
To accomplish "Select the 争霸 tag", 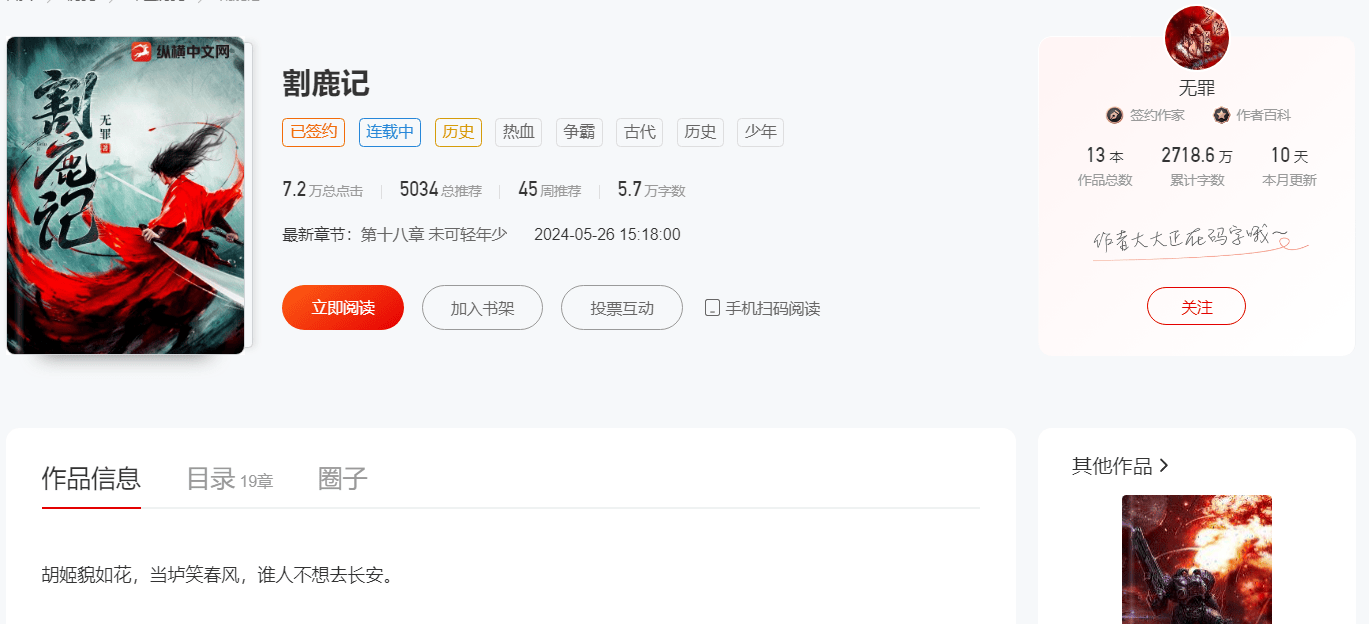I will tap(579, 132).
